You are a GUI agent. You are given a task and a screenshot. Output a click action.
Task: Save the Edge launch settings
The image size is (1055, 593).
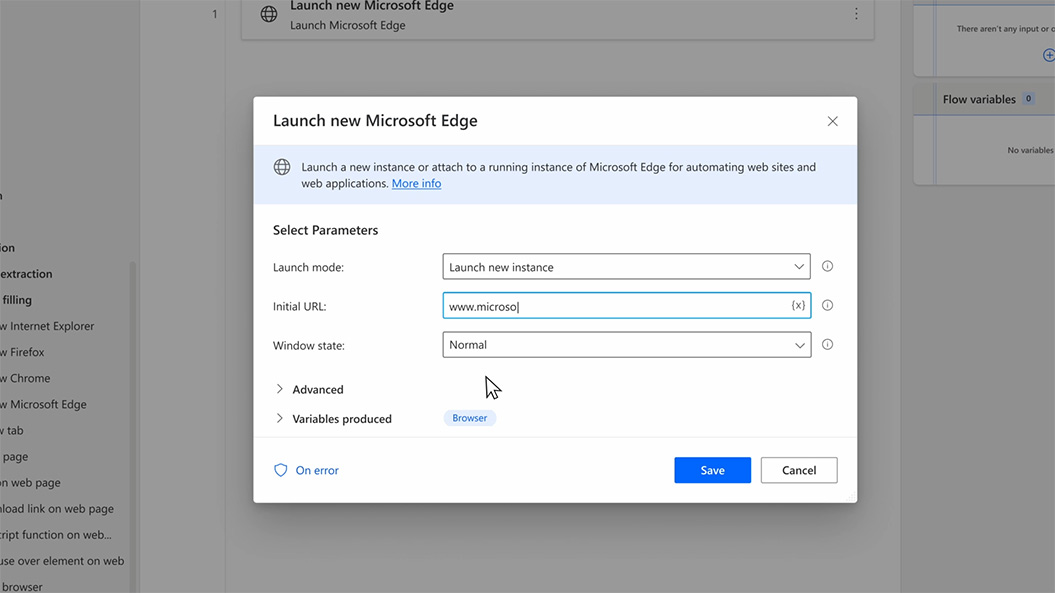point(713,470)
